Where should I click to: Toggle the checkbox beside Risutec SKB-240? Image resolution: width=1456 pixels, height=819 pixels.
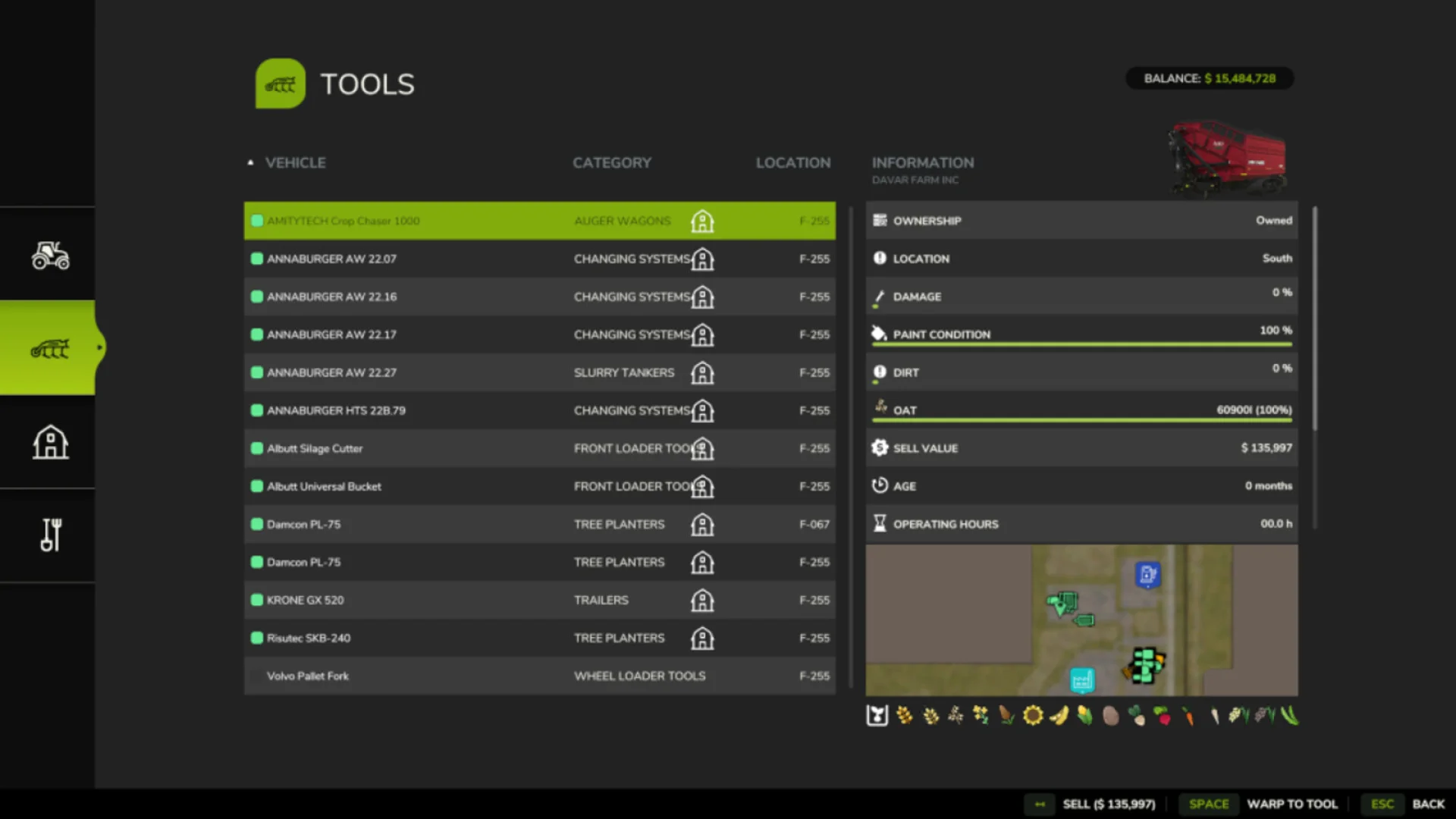pos(256,638)
